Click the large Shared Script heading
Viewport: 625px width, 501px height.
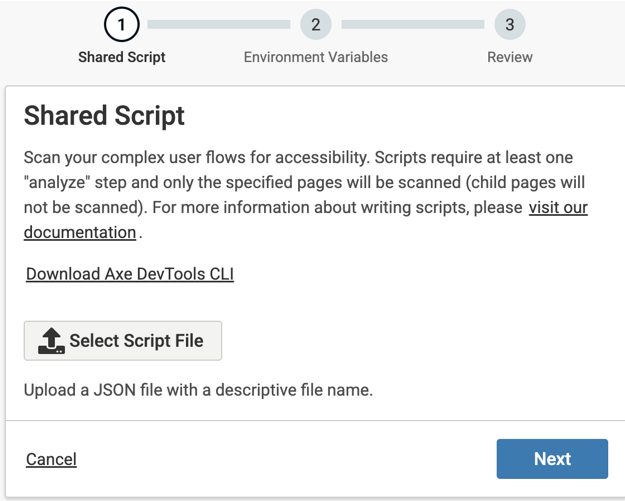pyautogui.click(x=104, y=115)
